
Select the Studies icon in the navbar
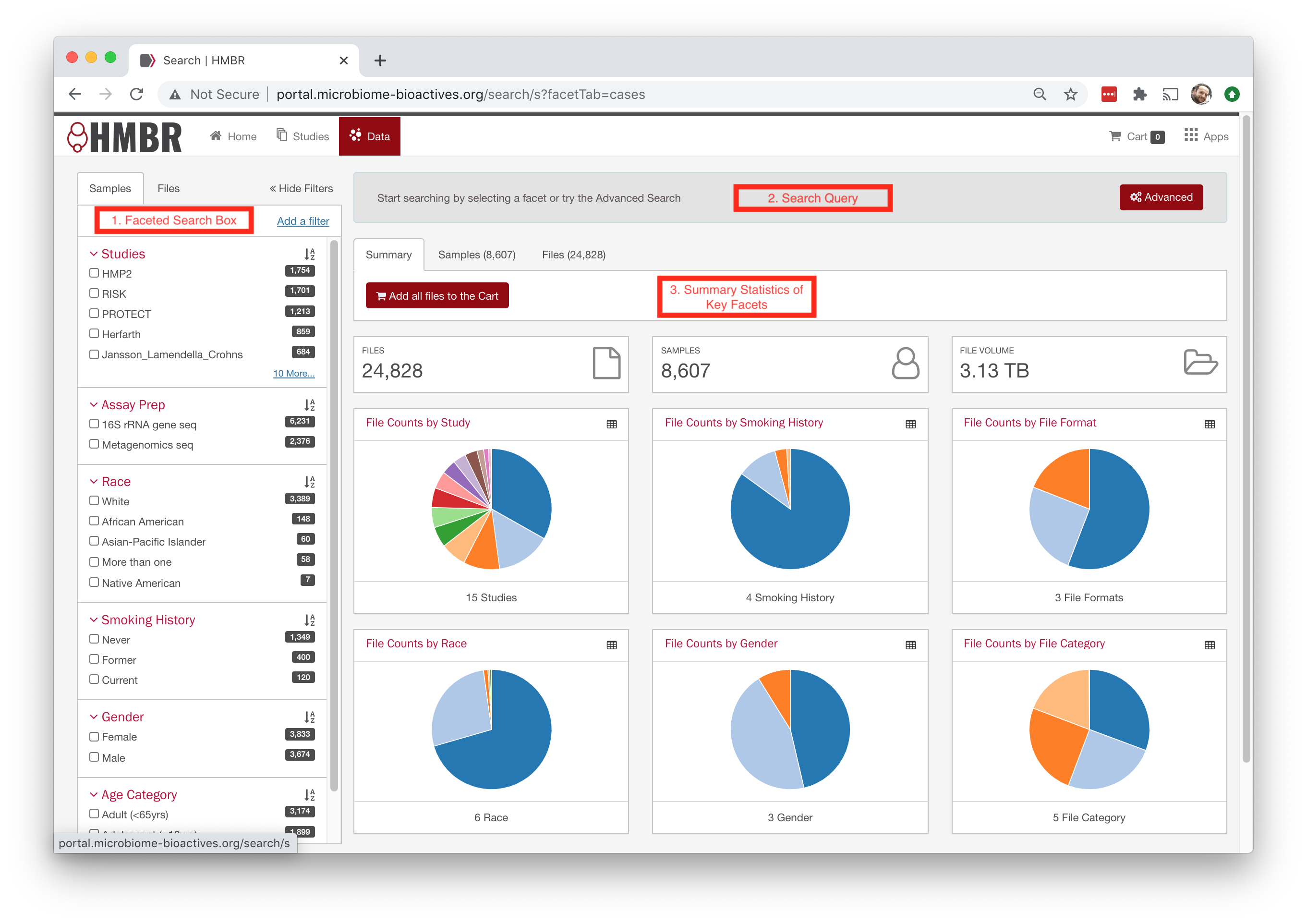[282, 135]
